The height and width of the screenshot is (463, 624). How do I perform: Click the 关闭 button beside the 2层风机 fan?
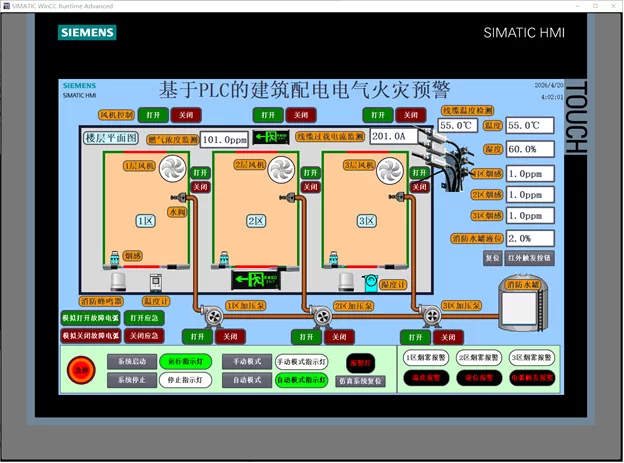[x=310, y=187]
